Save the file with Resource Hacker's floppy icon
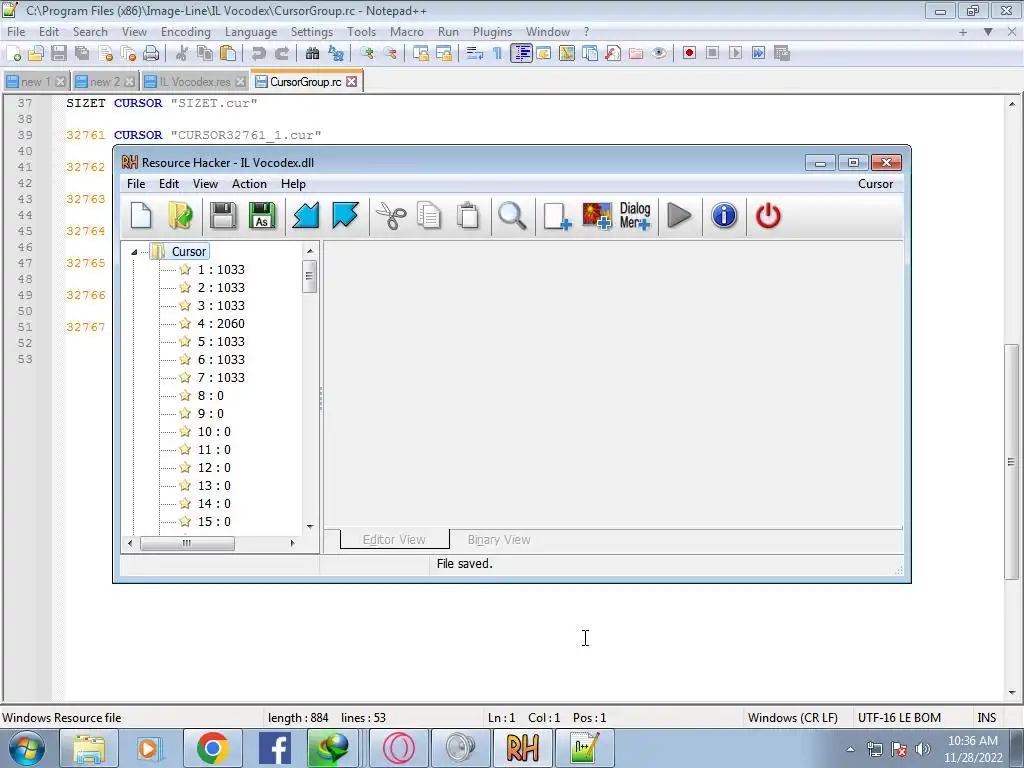This screenshot has width=1024, height=768. (223, 216)
